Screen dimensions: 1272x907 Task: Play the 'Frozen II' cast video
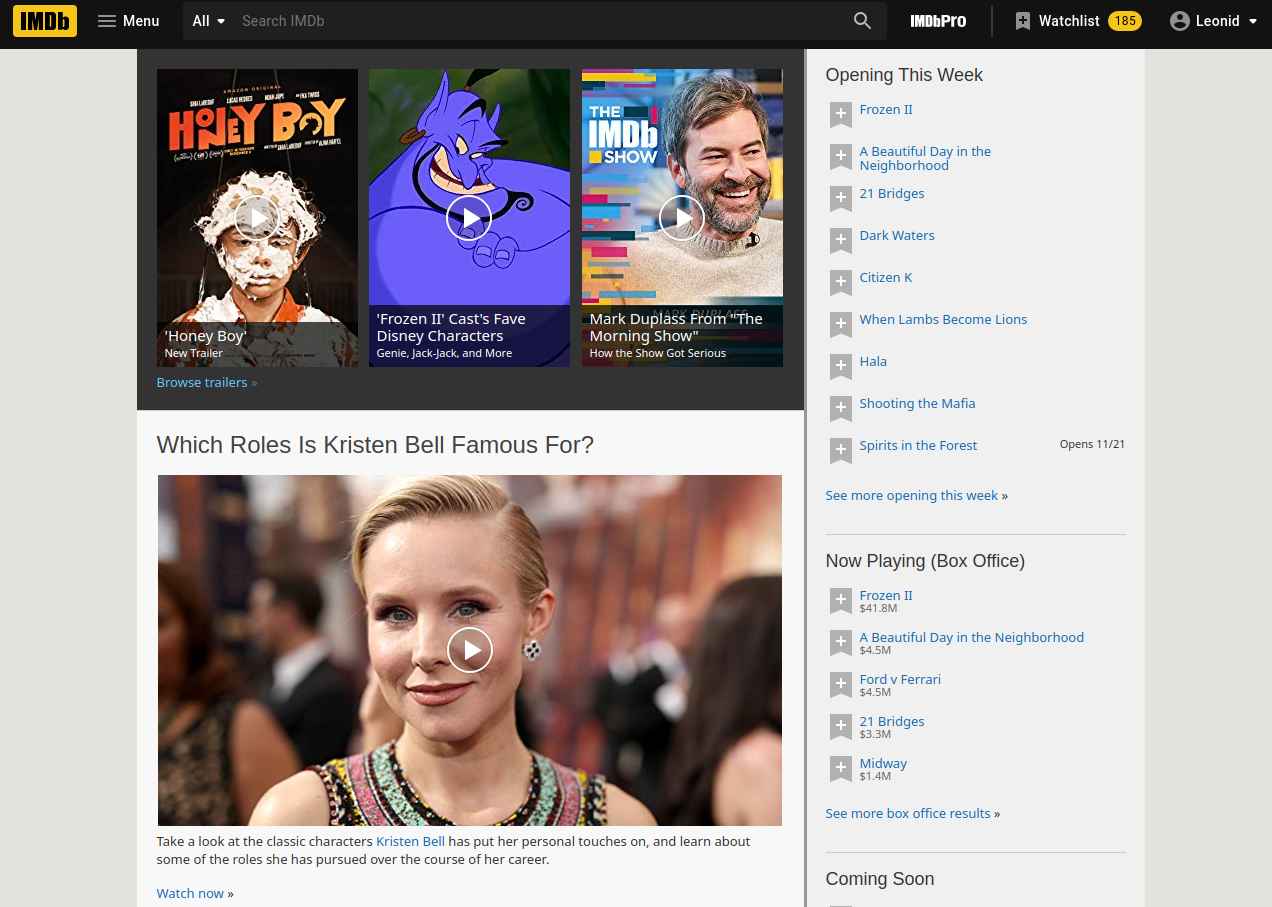pos(469,217)
